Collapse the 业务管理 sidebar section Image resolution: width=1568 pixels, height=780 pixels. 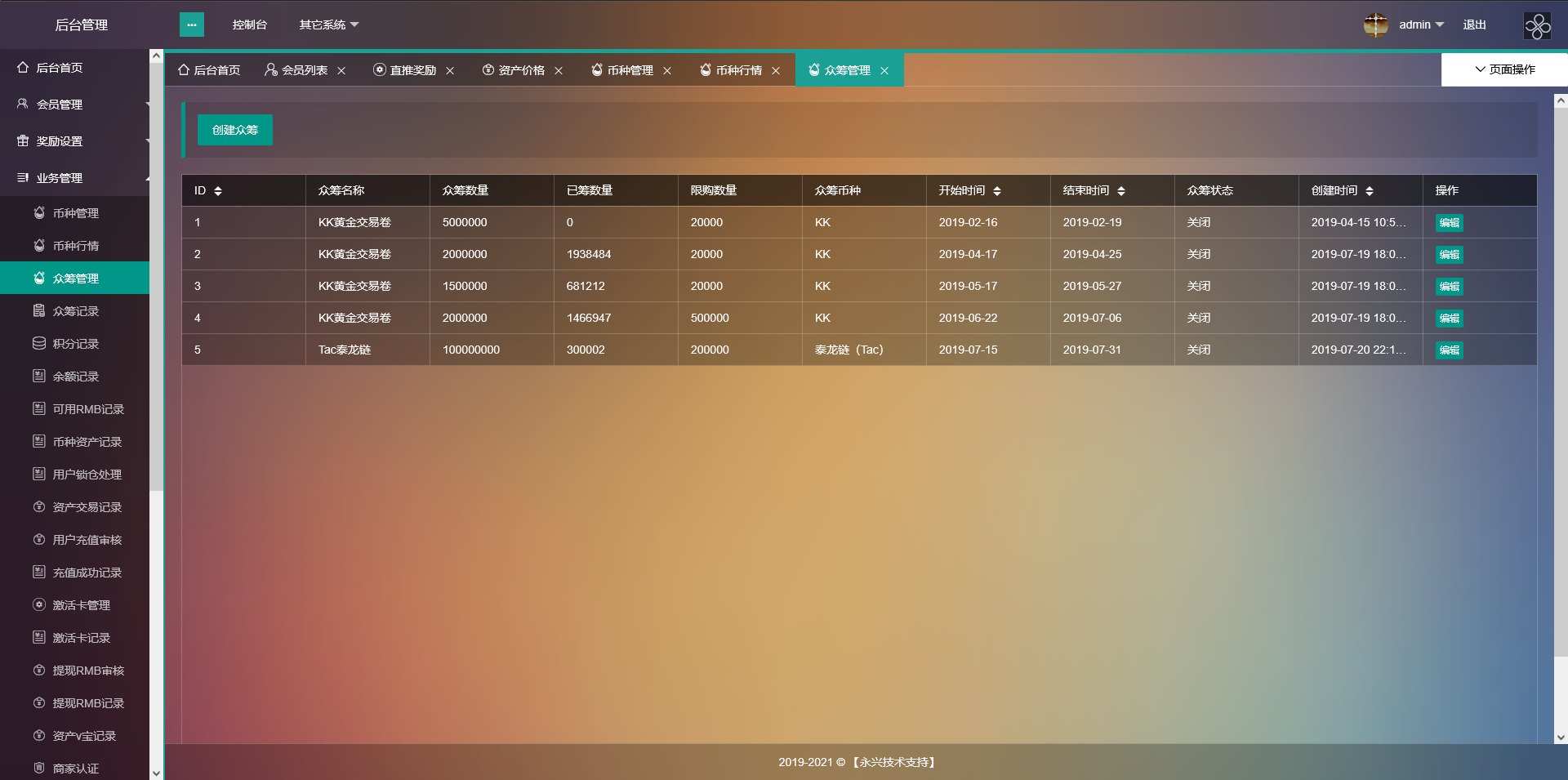[x=75, y=178]
